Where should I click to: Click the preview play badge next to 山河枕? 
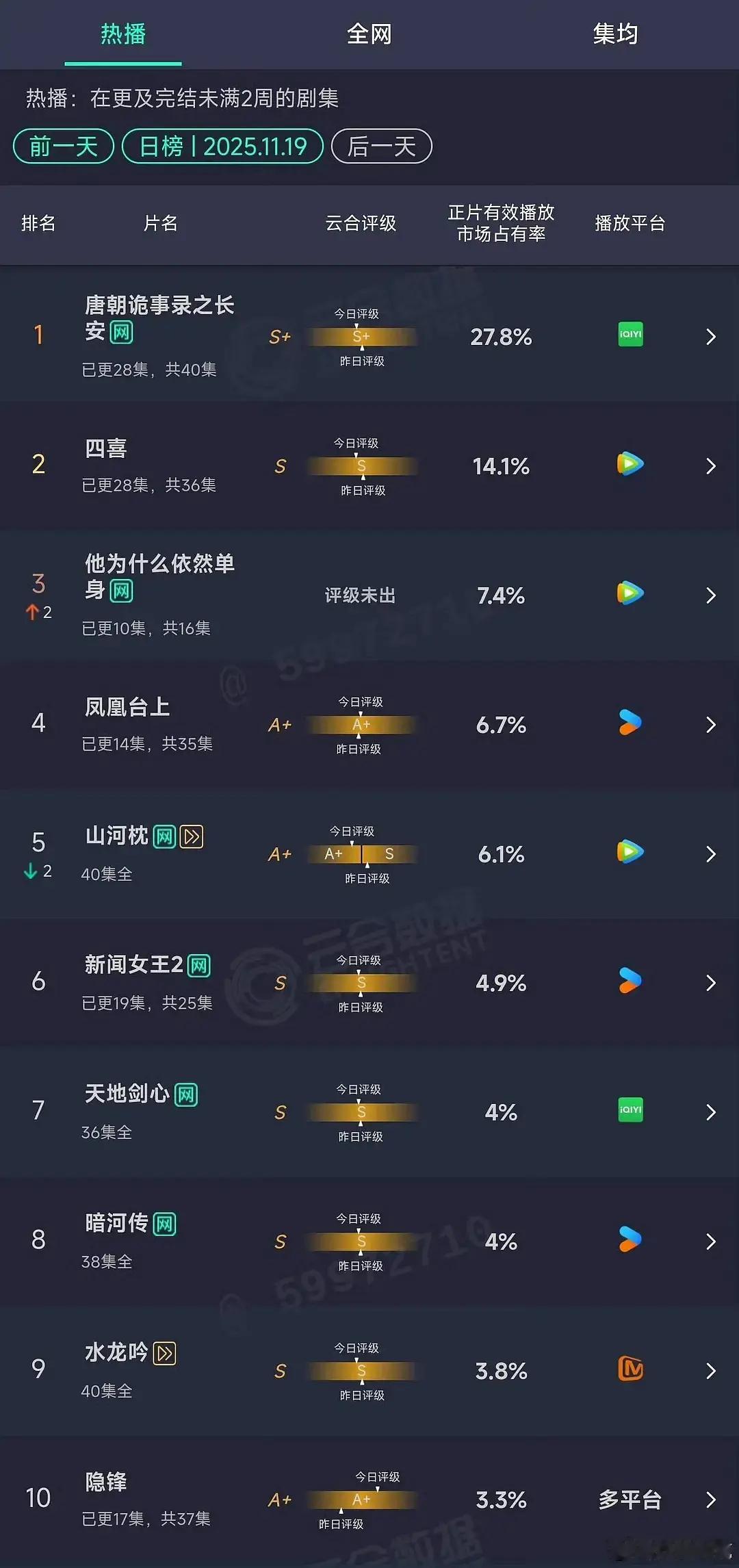coord(192,836)
